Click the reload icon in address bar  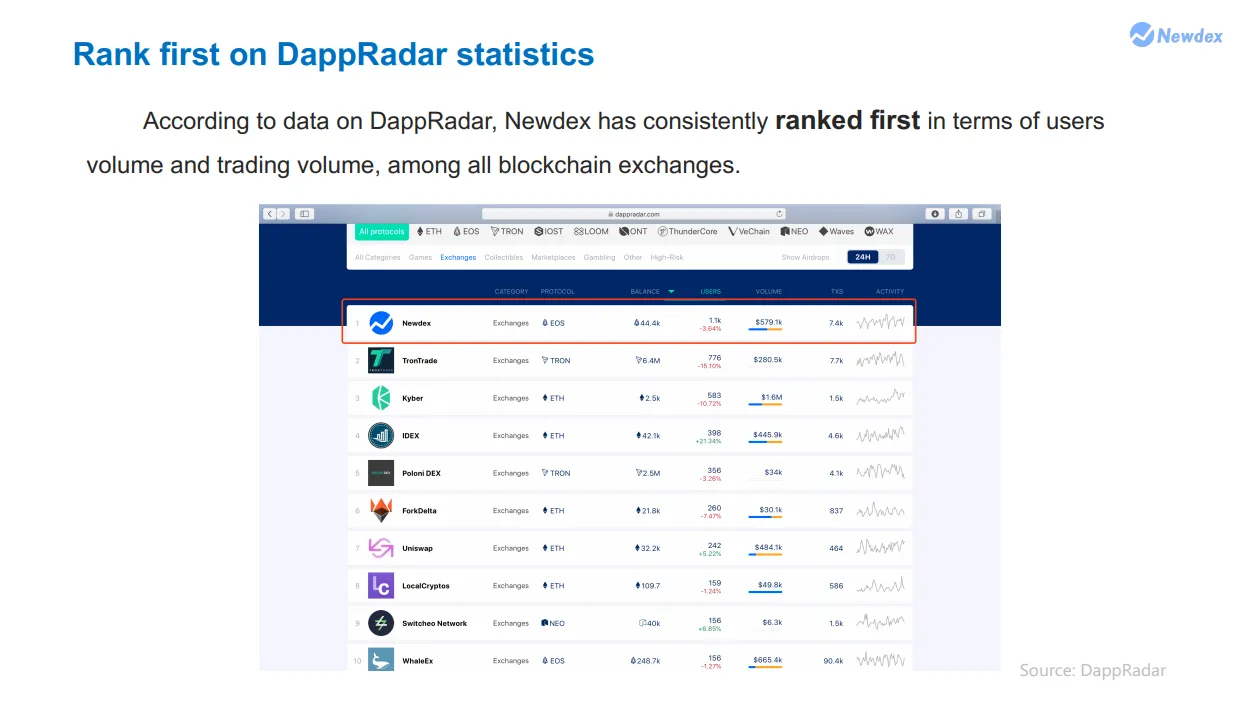click(779, 214)
